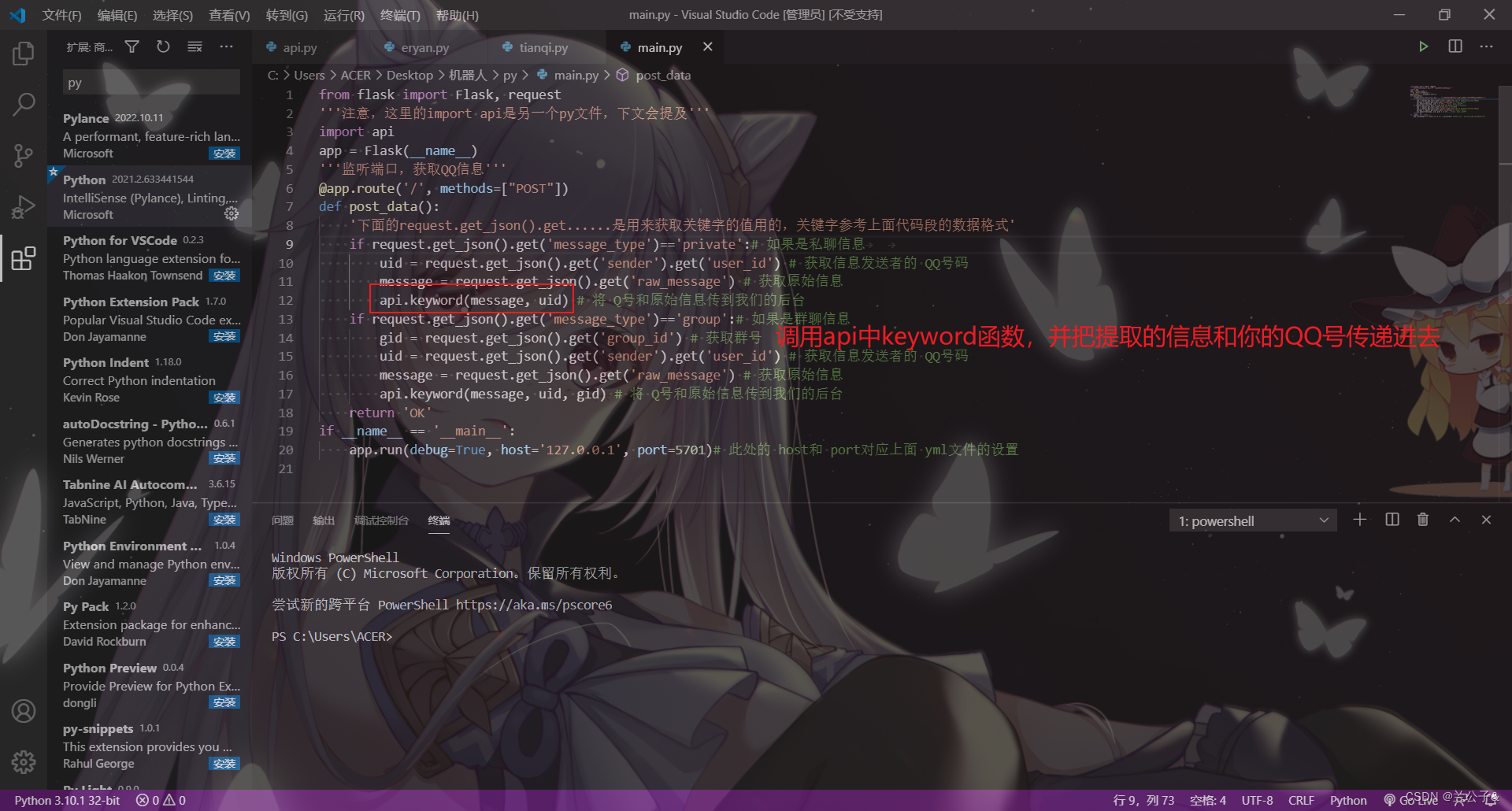Screen dimensions: 1512x811
Task: Filter extensions with the funnel icon
Action: [x=132, y=47]
